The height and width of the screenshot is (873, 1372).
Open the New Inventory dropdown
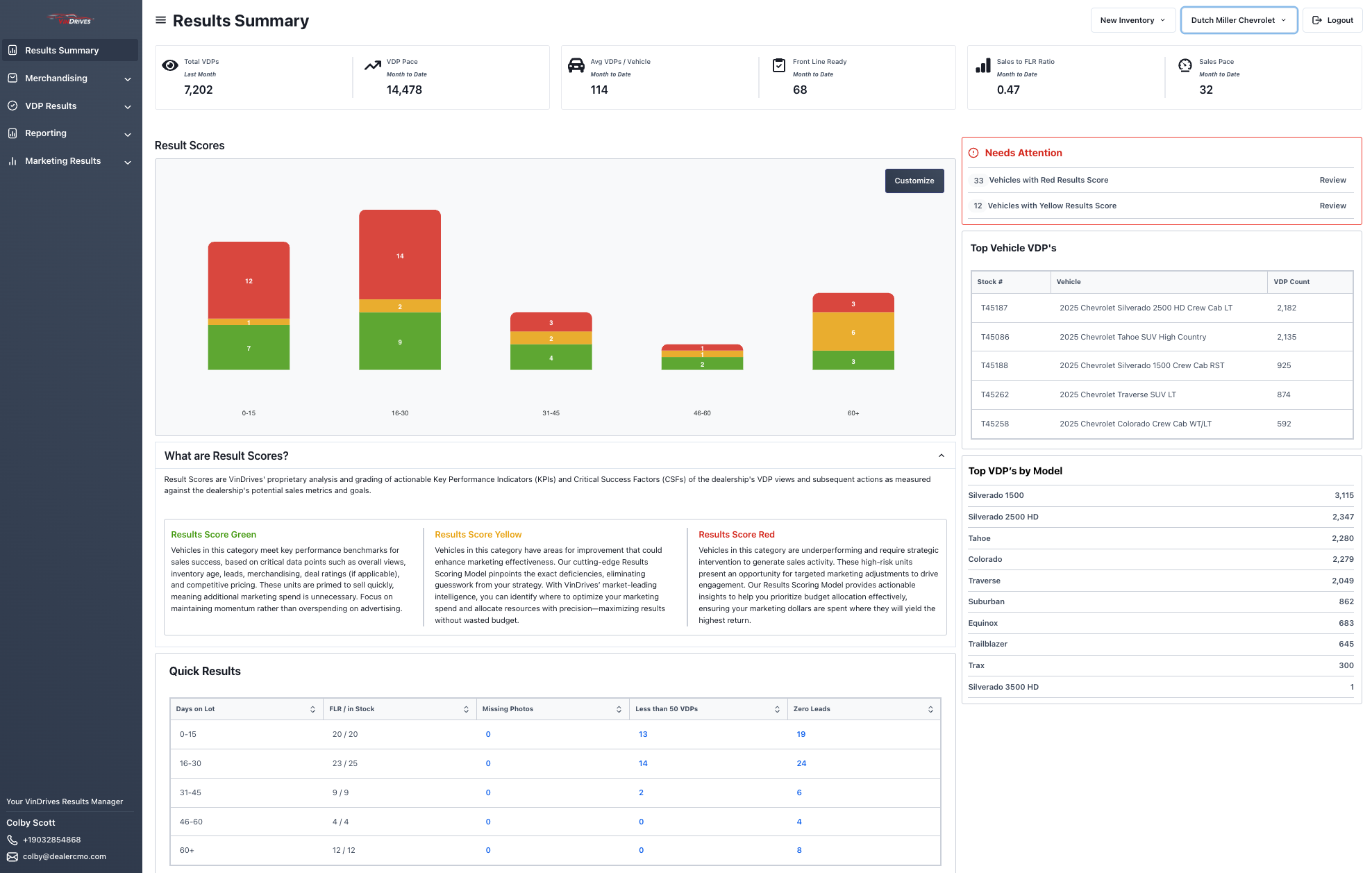coord(1132,20)
